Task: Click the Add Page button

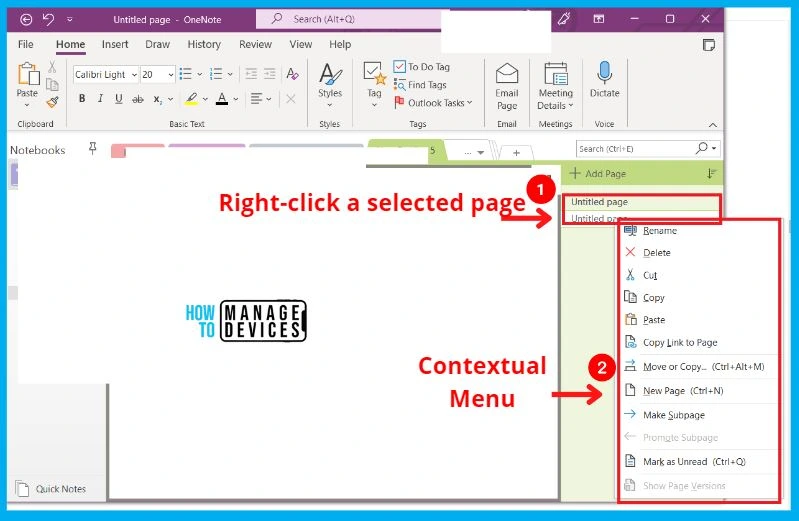Action: click(x=598, y=173)
